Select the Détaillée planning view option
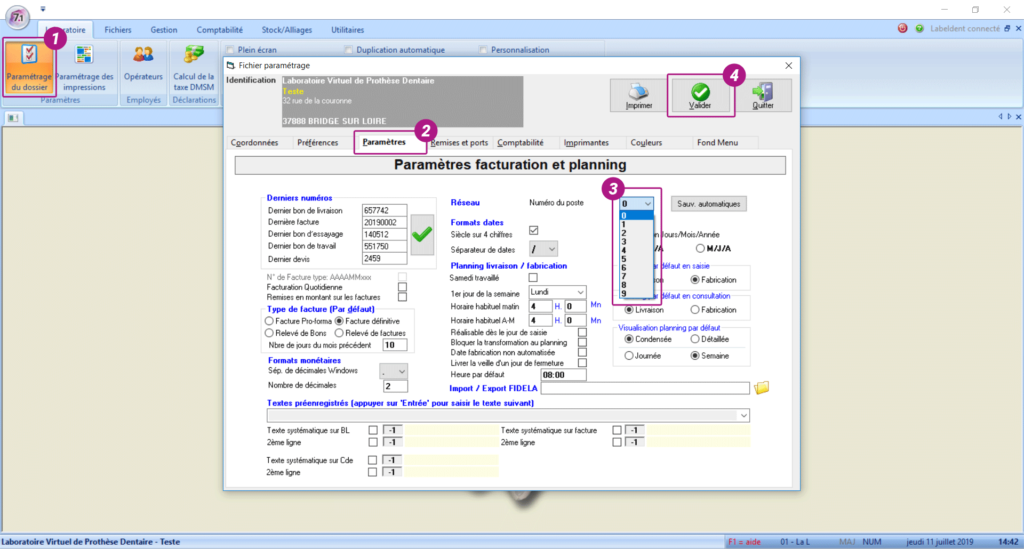 tap(695, 339)
